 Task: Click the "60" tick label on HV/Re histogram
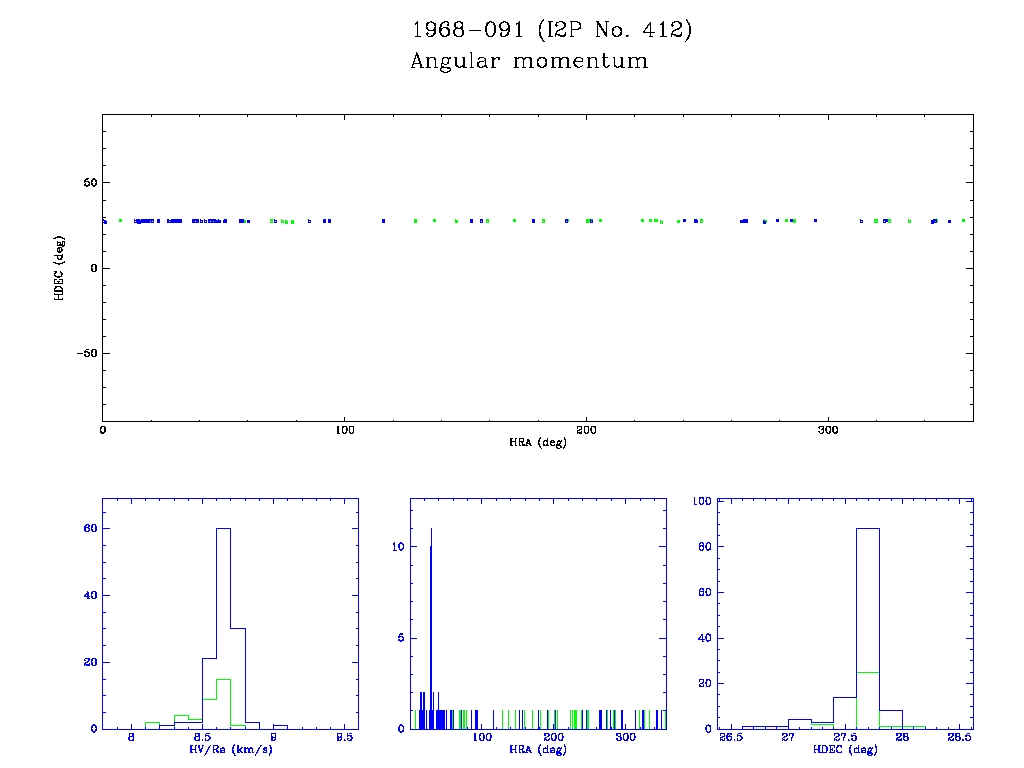(88, 528)
